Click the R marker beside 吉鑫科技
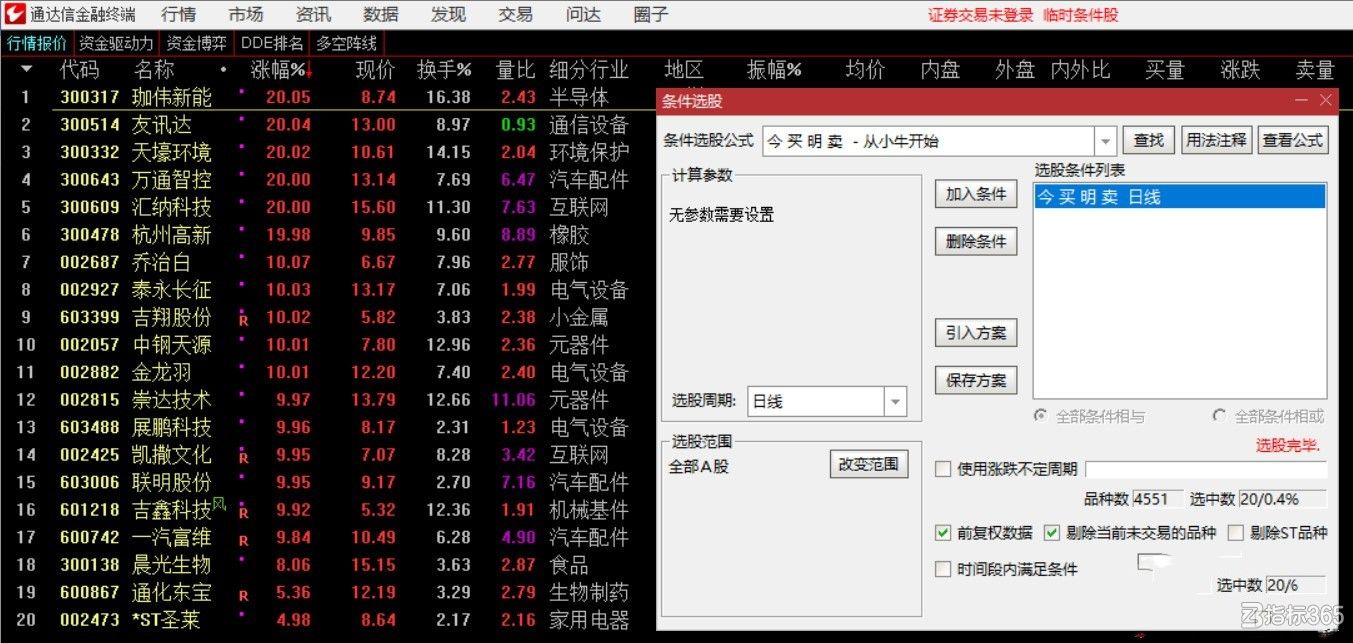The image size is (1353, 643). coord(243,513)
